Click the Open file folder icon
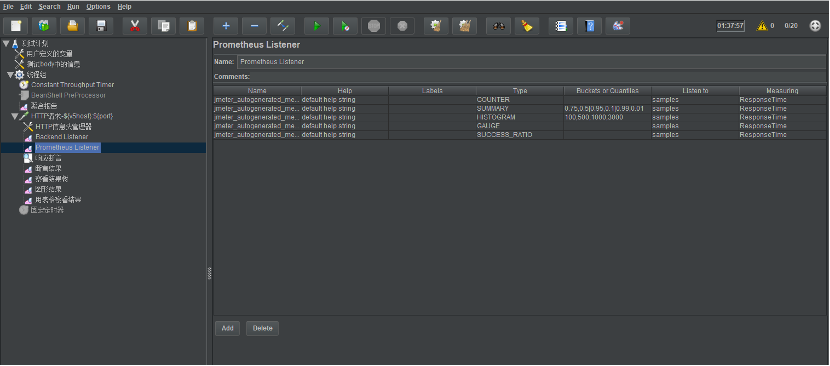The height and width of the screenshot is (366, 830). click(x=73, y=26)
